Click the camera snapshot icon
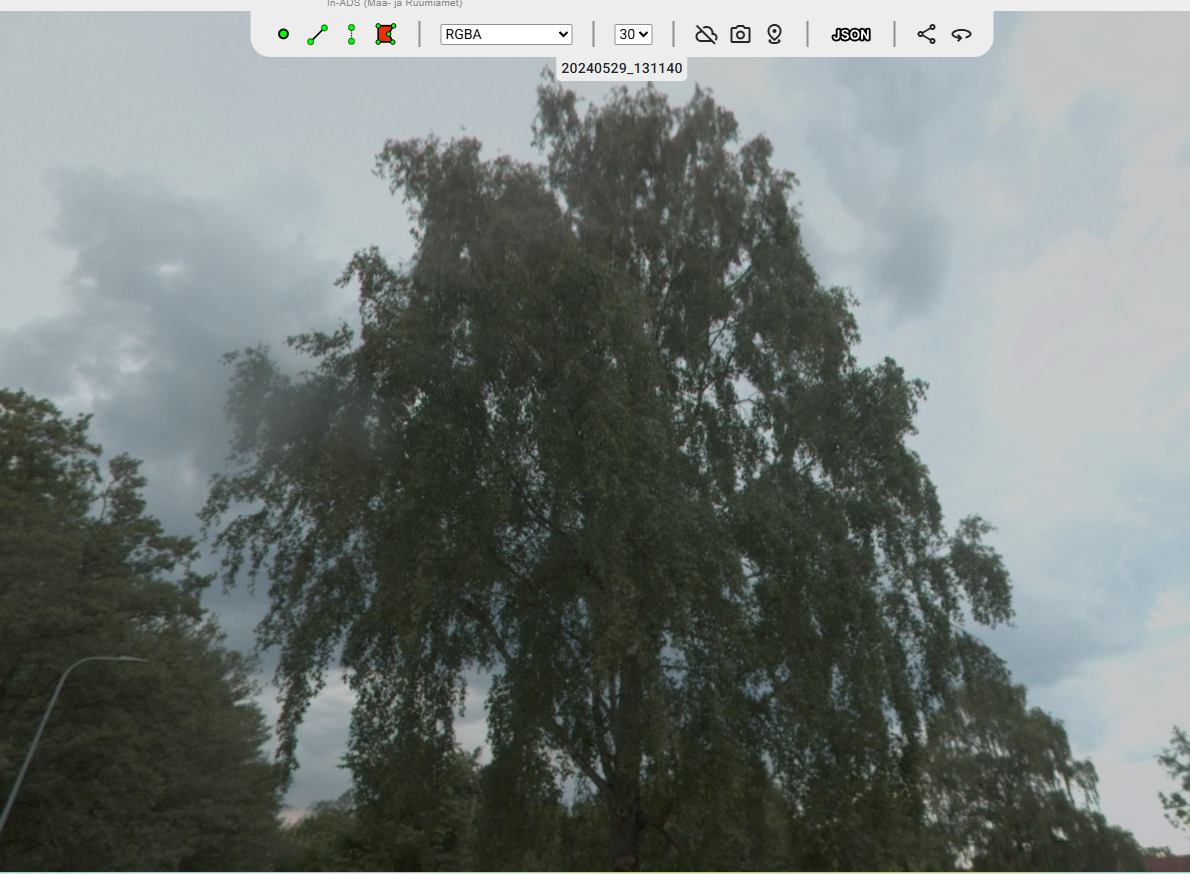This screenshot has width=1190, height=874. (x=740, y=34)
